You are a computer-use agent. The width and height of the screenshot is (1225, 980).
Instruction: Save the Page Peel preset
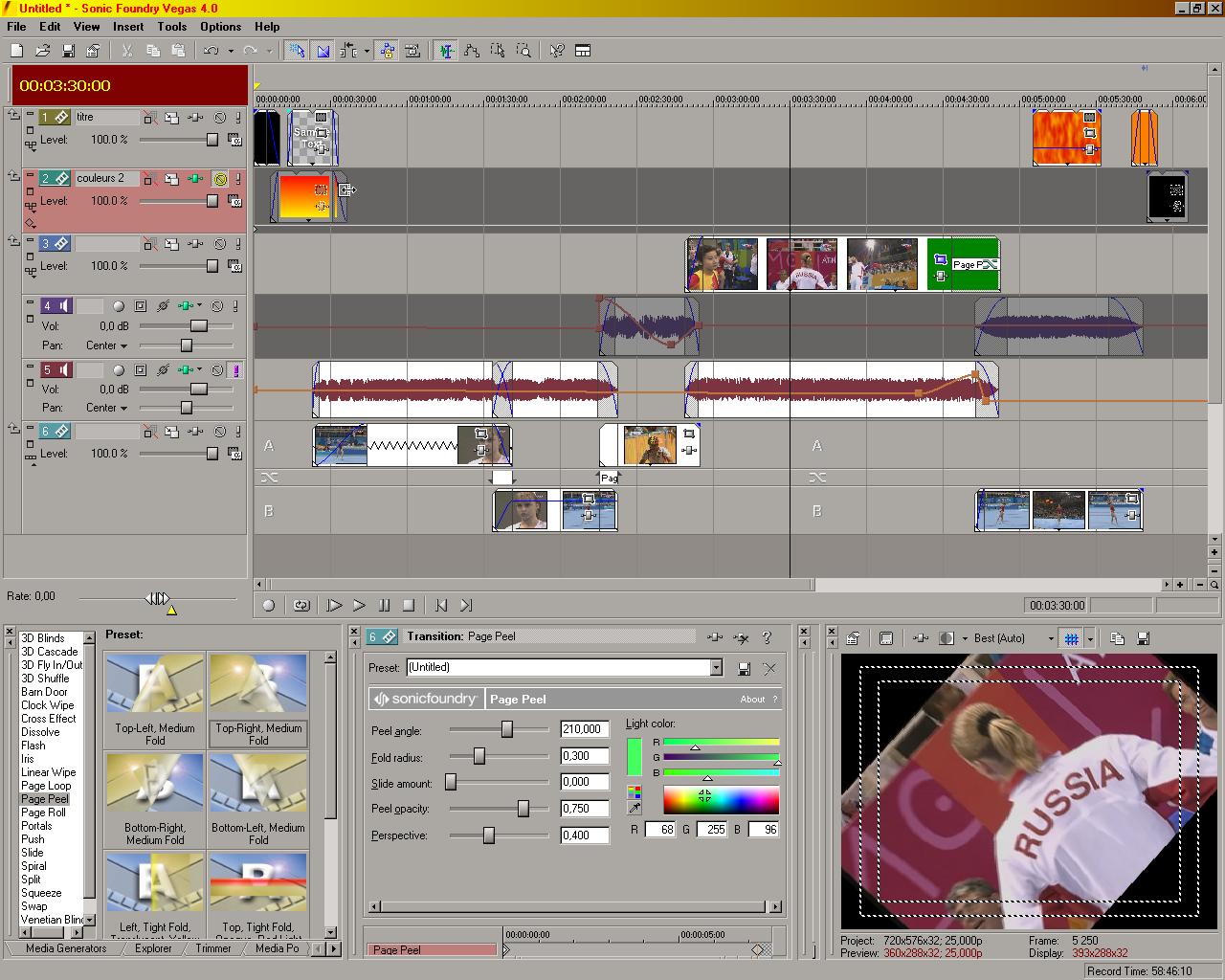[x=744, y=668]
